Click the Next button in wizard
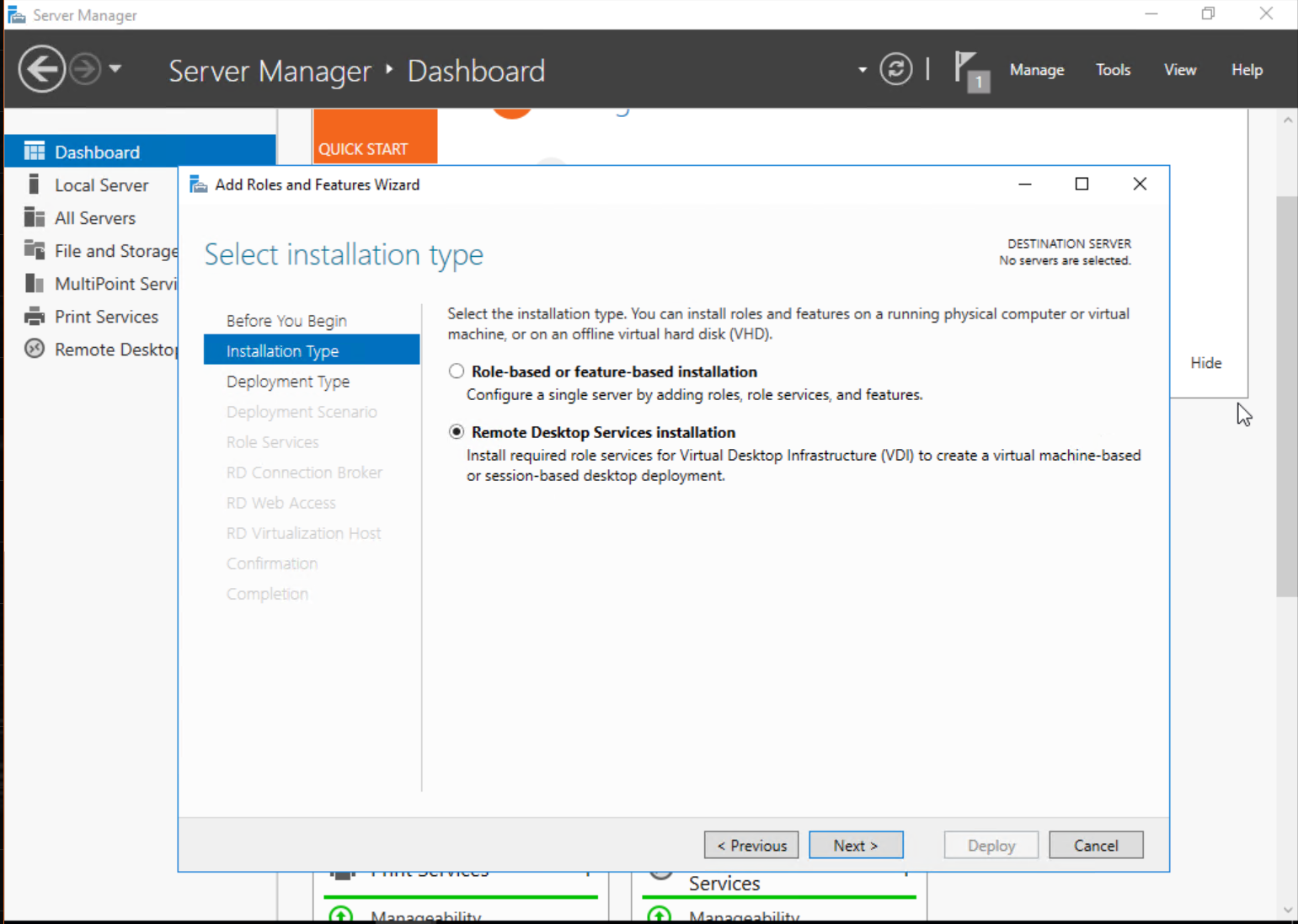Viewport: 1298px width, 924px height. point(856,845)
